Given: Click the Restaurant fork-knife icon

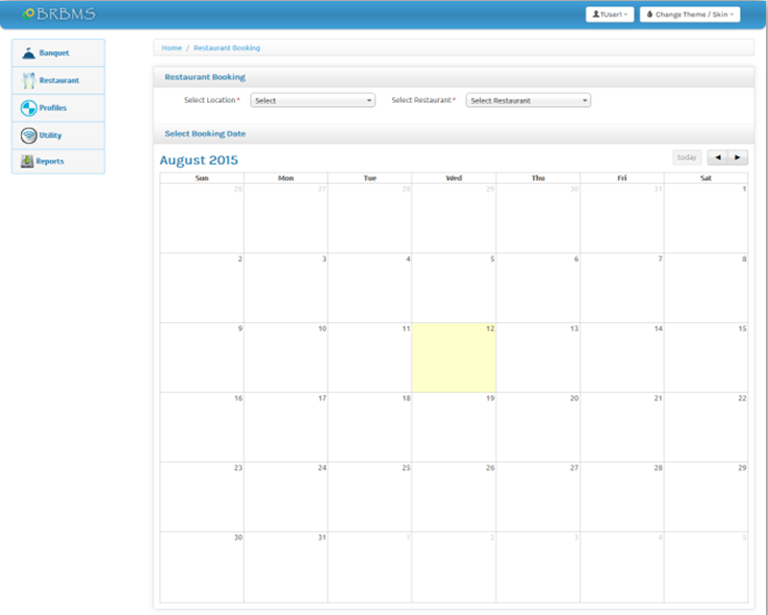Looking at the screenshot, I should (x=28, y=81).
